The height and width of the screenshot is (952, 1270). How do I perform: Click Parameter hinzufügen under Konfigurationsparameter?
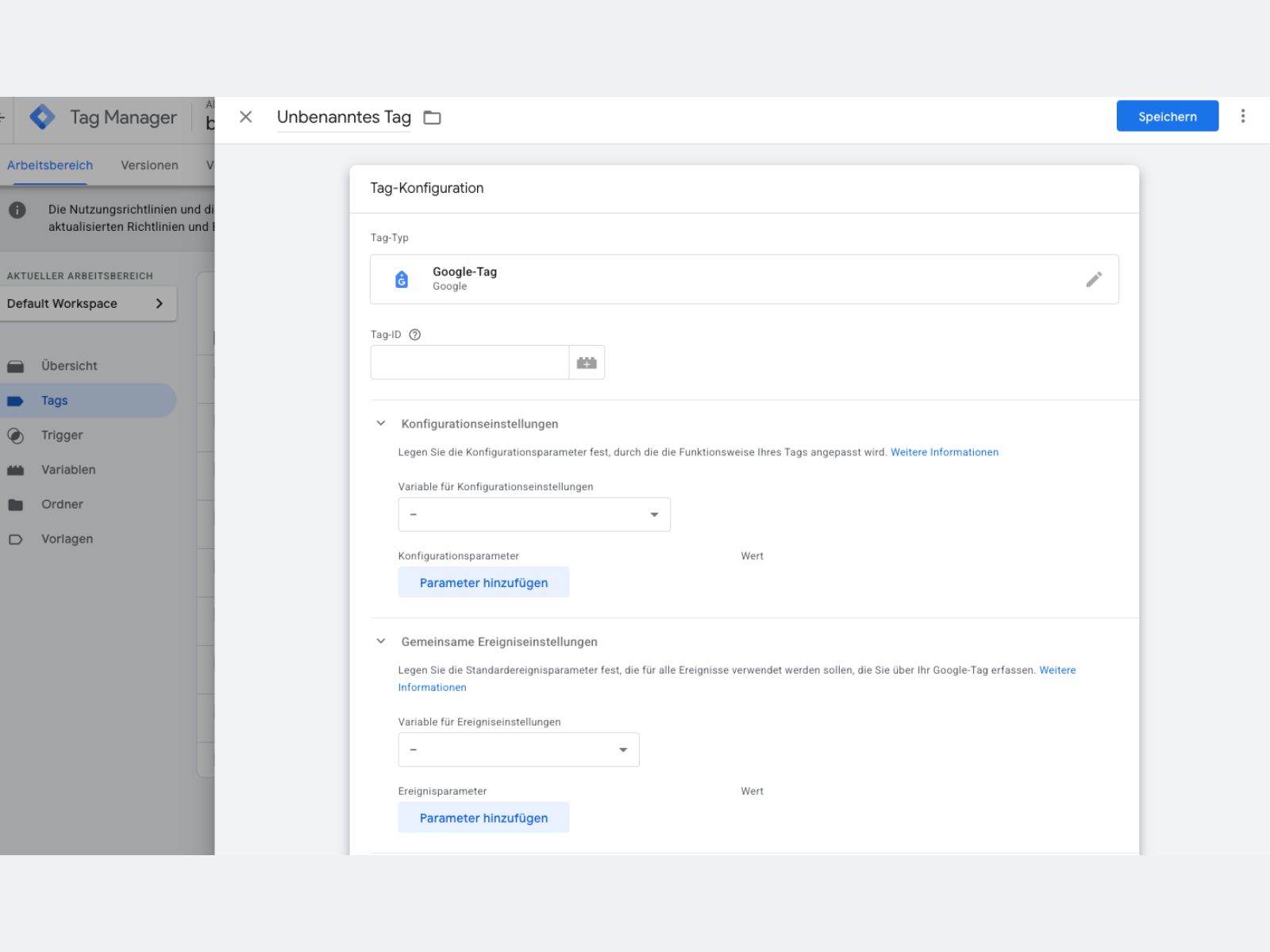point(483,582)
